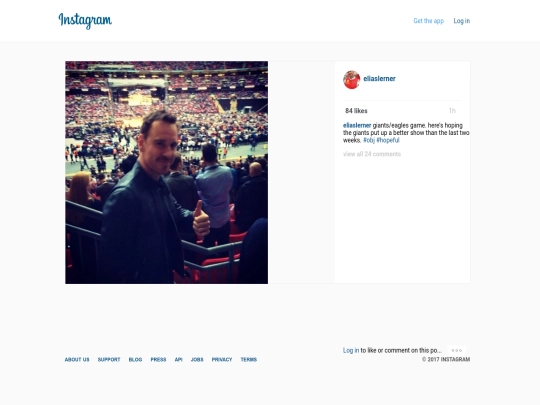Viewport: 540px width, 405px height.
Task: Open the Blog footer link
Action: (135, 360)
